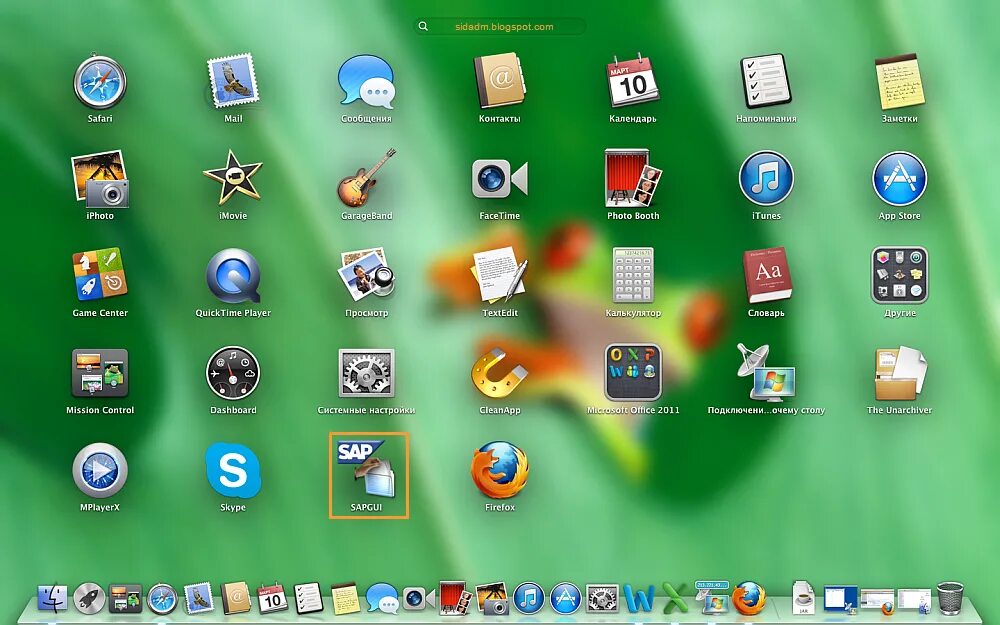This screenshot has width=1000, height=625.
Task: Open MPlayerX media player
Action: 100,471
